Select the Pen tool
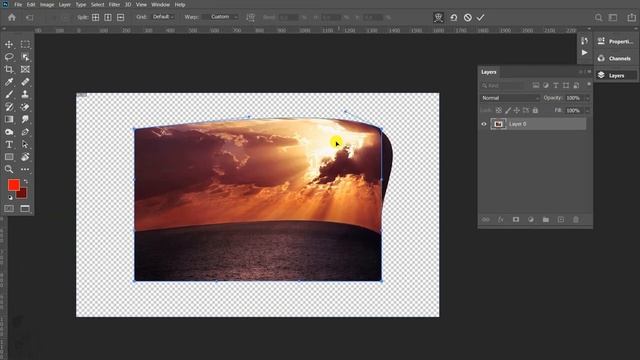The image size is (640, 360). tap(25, 132)
